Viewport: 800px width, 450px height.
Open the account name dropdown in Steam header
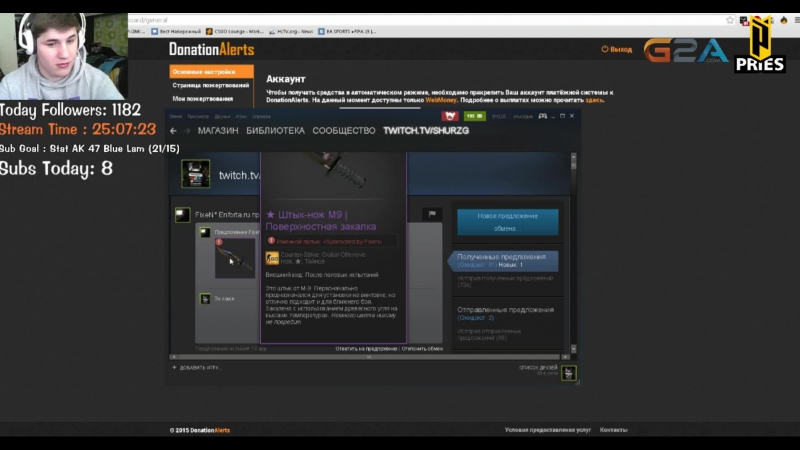tap(522, 116)
